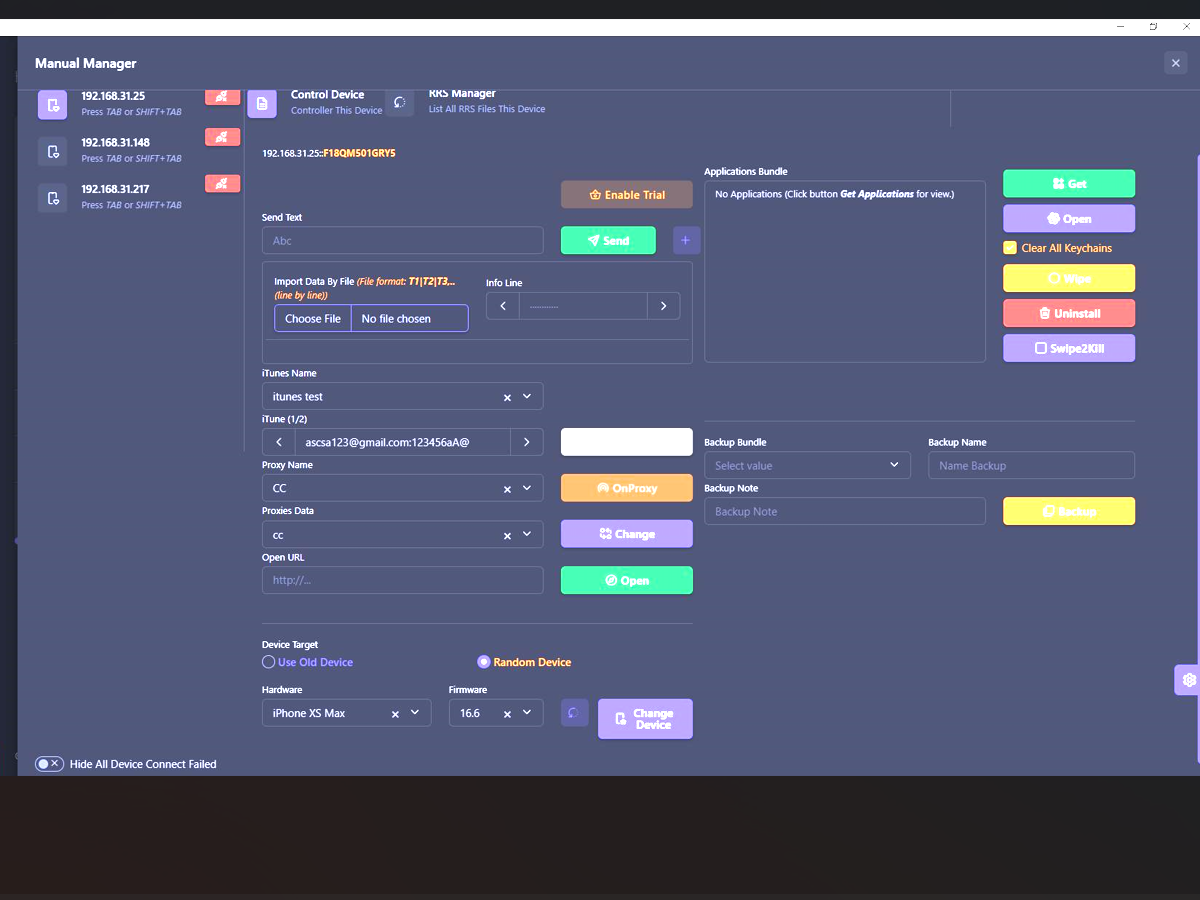1200x900 pixels.
Task: Select the Use Old Device radio option
Action: (x=268, y=662)
